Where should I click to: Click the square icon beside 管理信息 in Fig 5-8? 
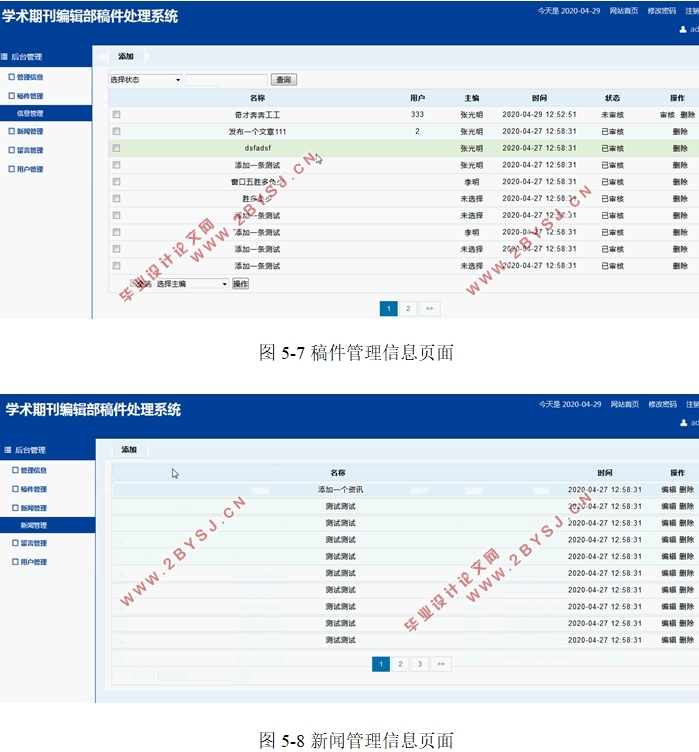coord(15,470)
